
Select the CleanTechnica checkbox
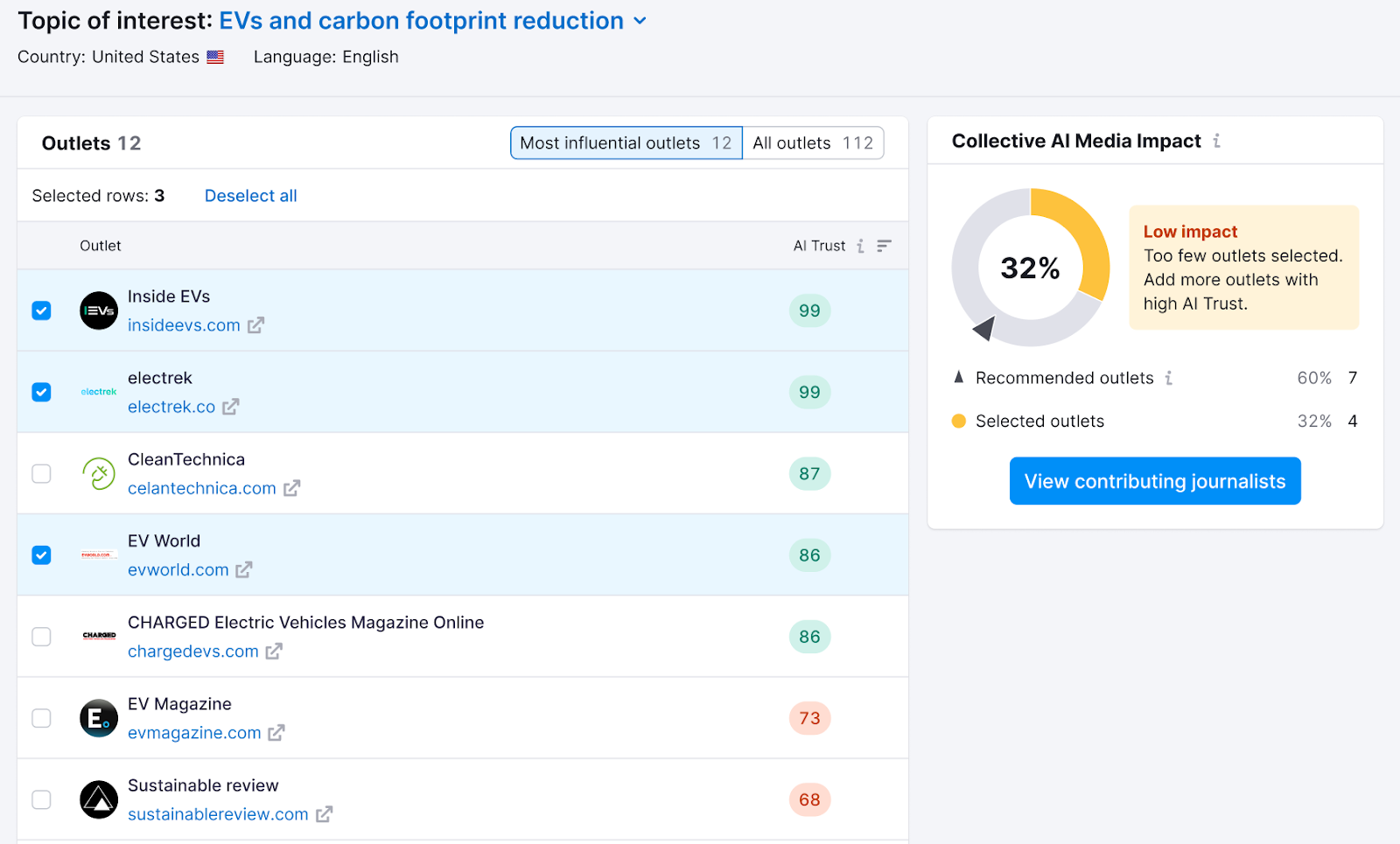coord(41,473)
